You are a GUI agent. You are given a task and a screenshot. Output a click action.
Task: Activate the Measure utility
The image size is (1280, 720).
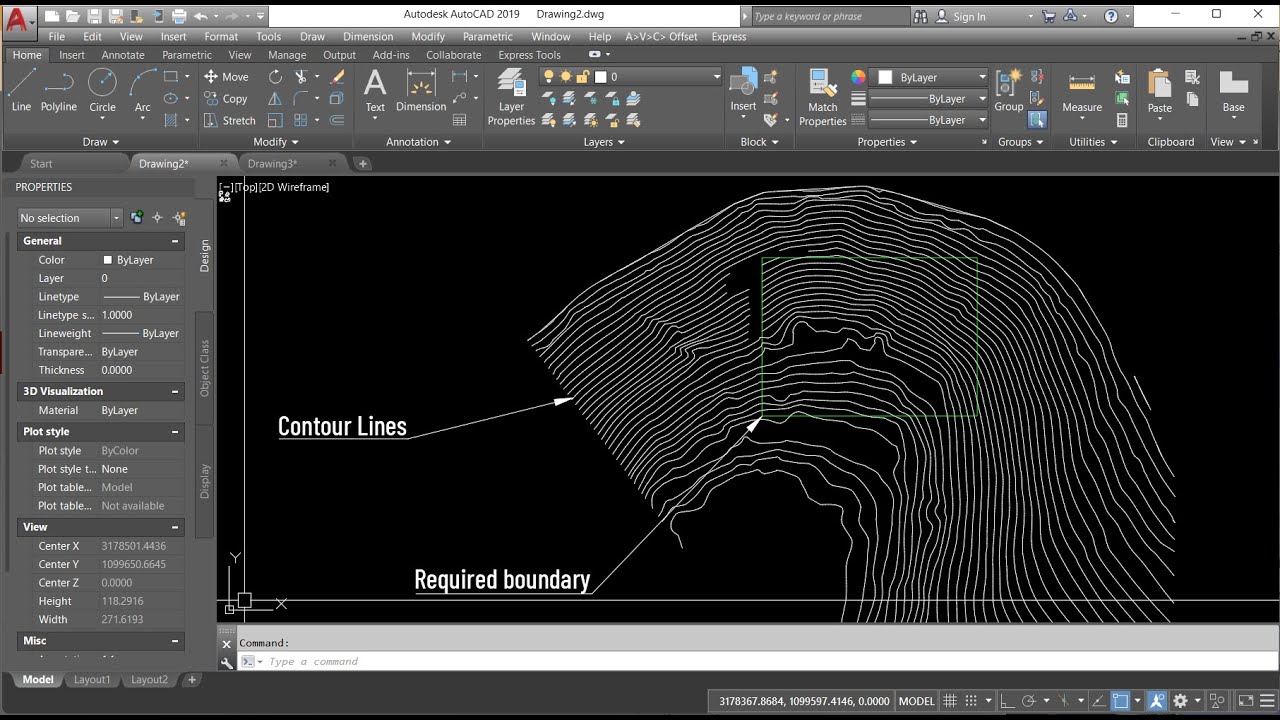coord(1082,92)
